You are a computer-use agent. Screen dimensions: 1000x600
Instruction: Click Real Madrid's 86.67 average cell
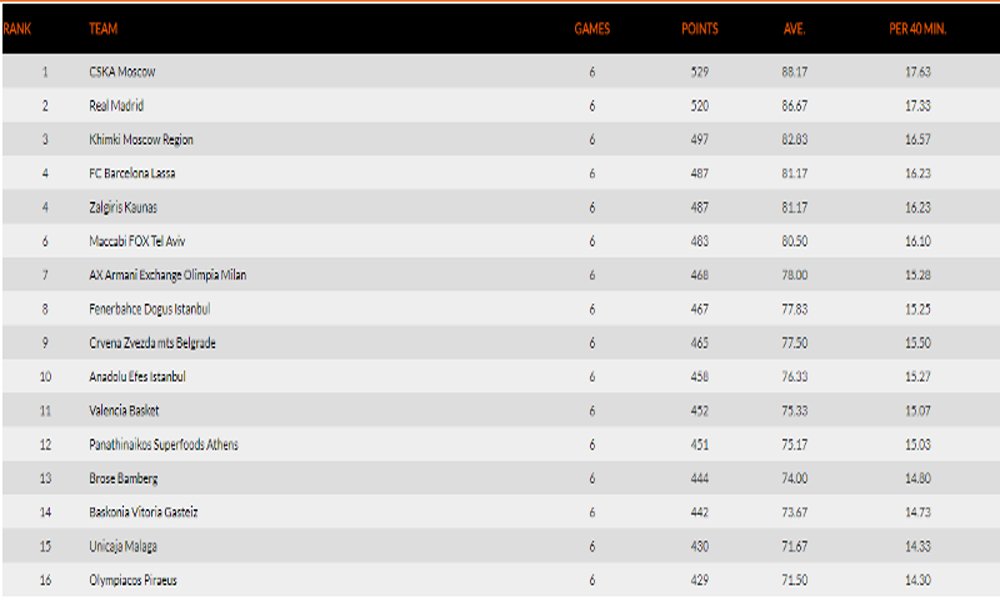(x=794, y=106)
